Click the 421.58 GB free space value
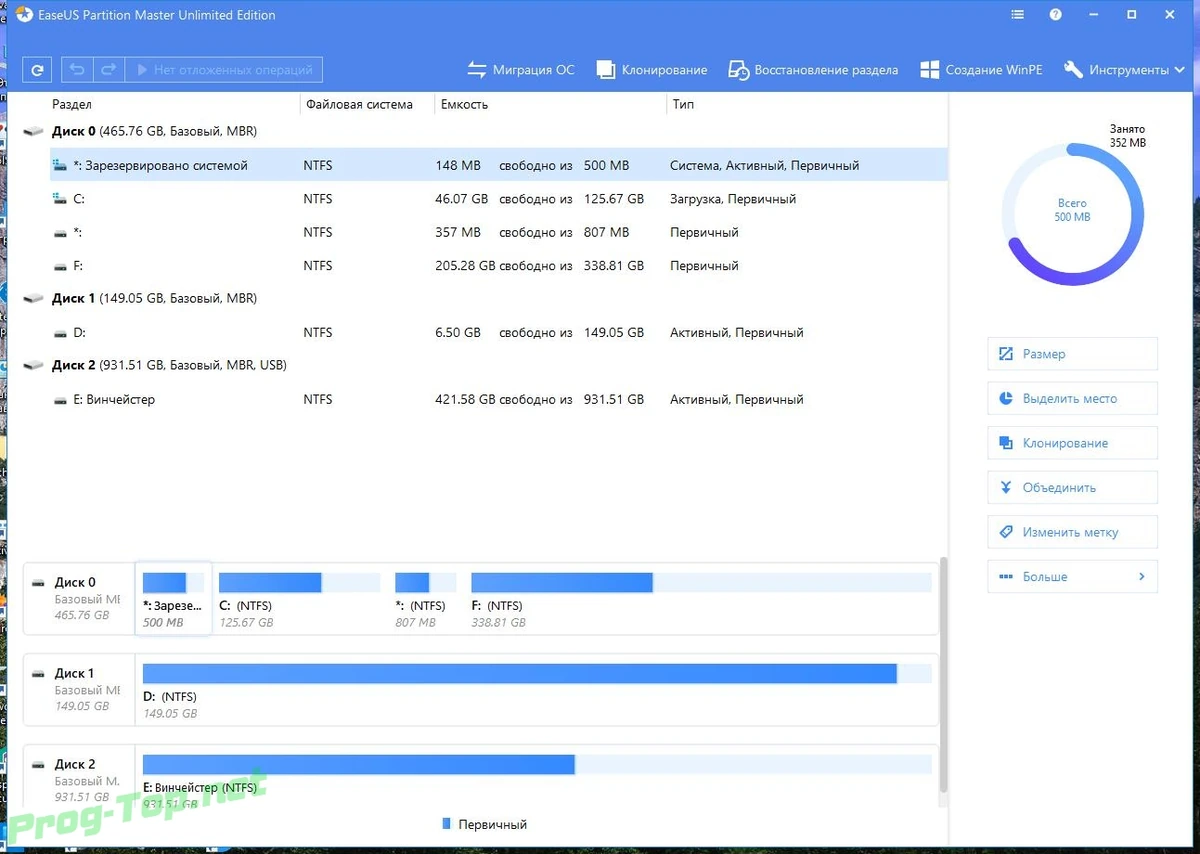1200x854 pixels. pos(465,399)
